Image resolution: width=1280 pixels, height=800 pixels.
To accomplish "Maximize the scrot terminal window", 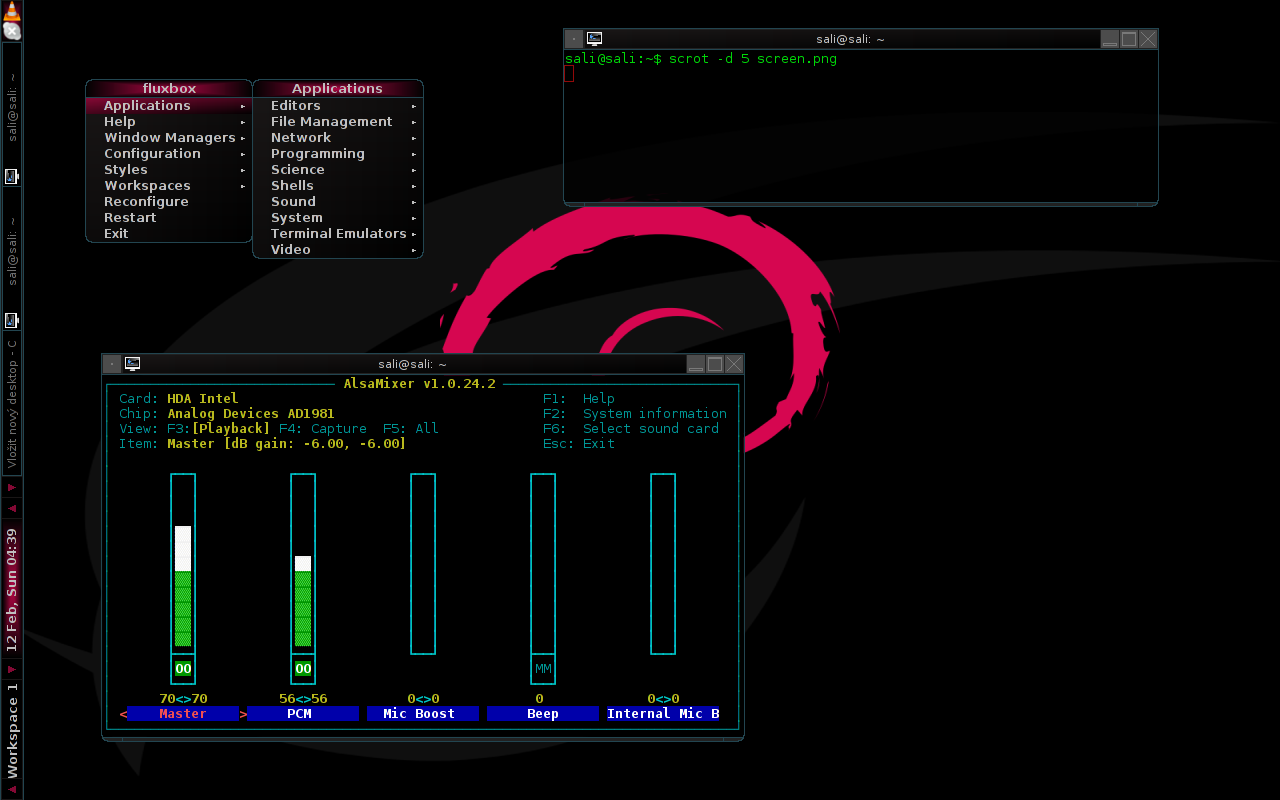I will [x=1129, y=39].
